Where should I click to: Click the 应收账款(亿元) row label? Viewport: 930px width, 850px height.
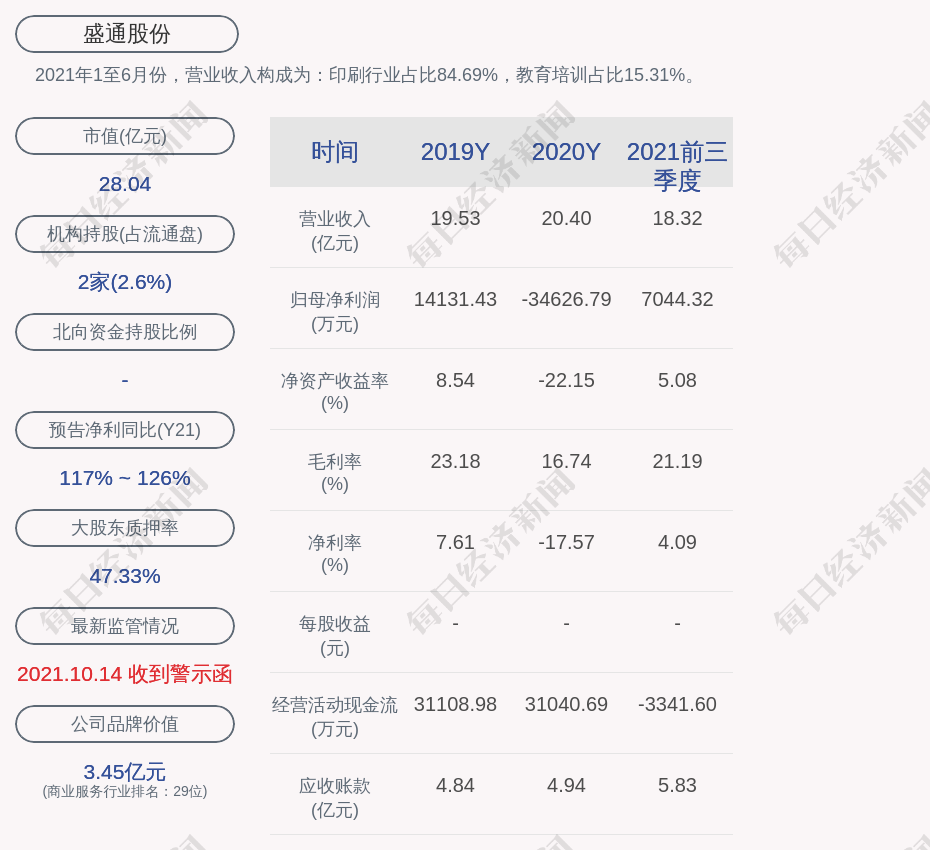(335, 798)
